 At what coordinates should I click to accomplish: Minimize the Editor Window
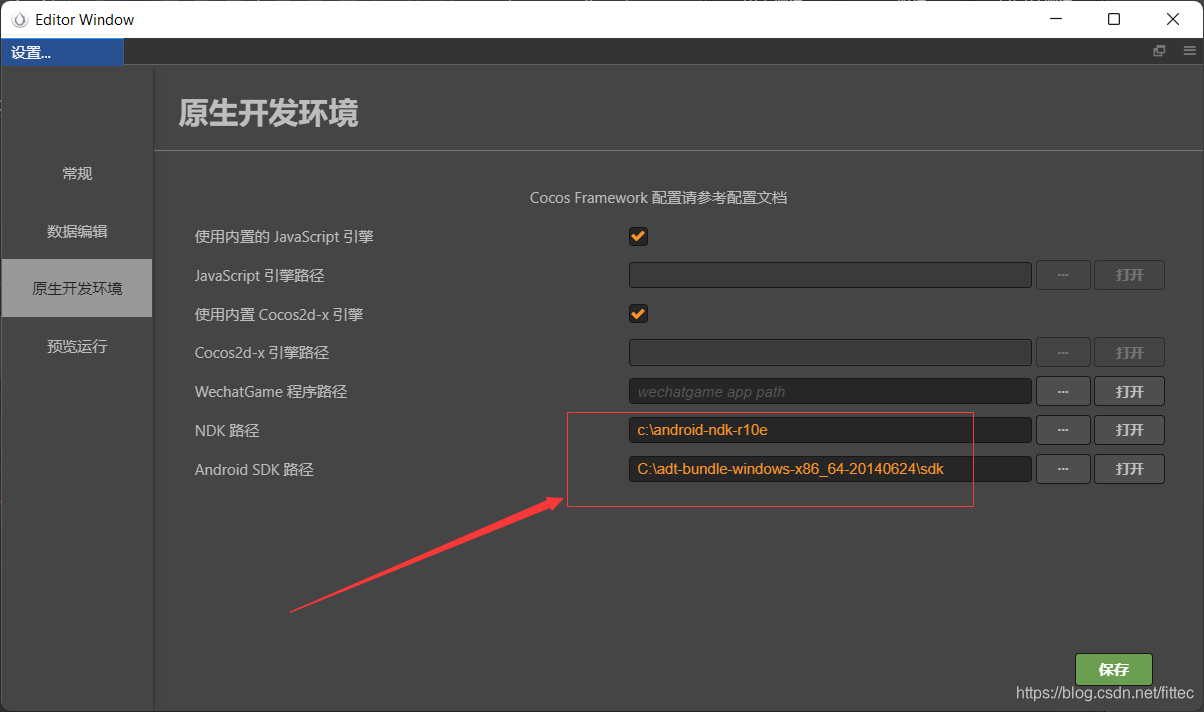(1056, 19)
